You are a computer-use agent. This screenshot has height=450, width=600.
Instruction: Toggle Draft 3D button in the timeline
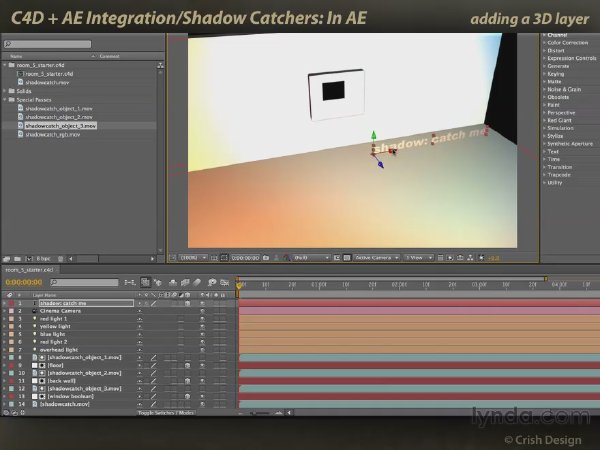tap(158, 283)
